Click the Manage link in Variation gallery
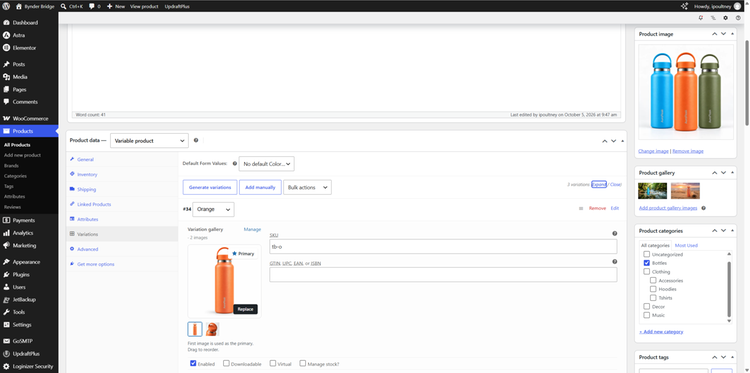750x373 pixels. tap(252, 230)
